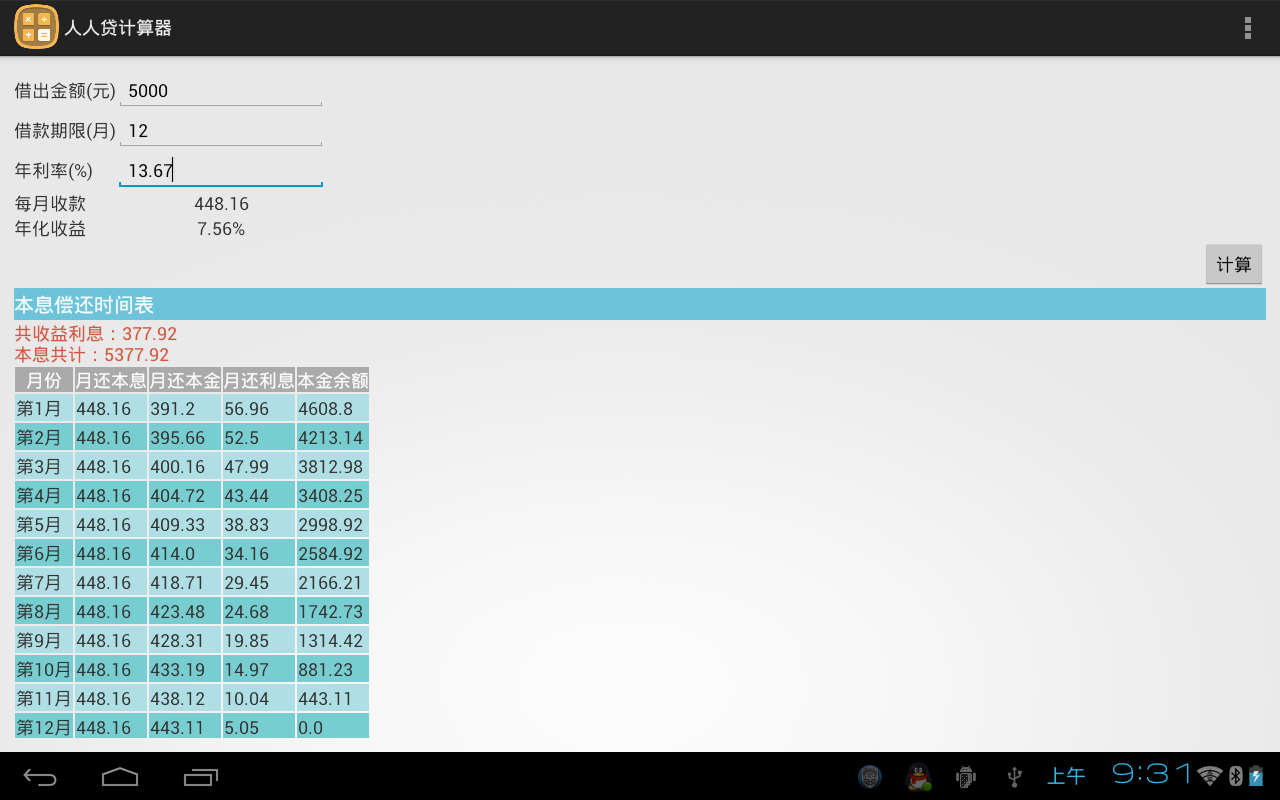Tap balance cell 4608.8
1280x800 pixels.
pos(333,408)
